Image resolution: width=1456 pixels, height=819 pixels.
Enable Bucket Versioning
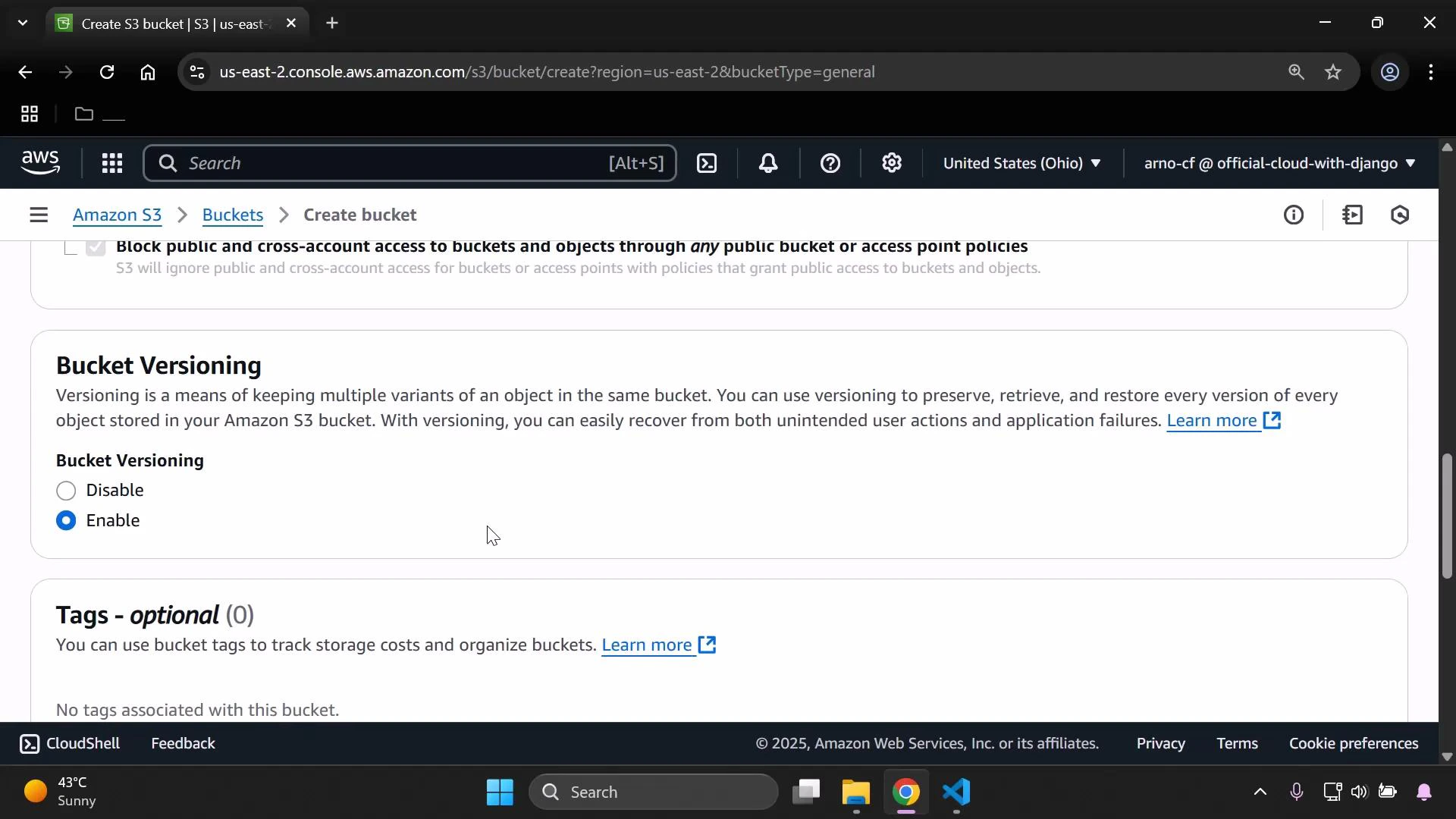[x=66, y=520]
